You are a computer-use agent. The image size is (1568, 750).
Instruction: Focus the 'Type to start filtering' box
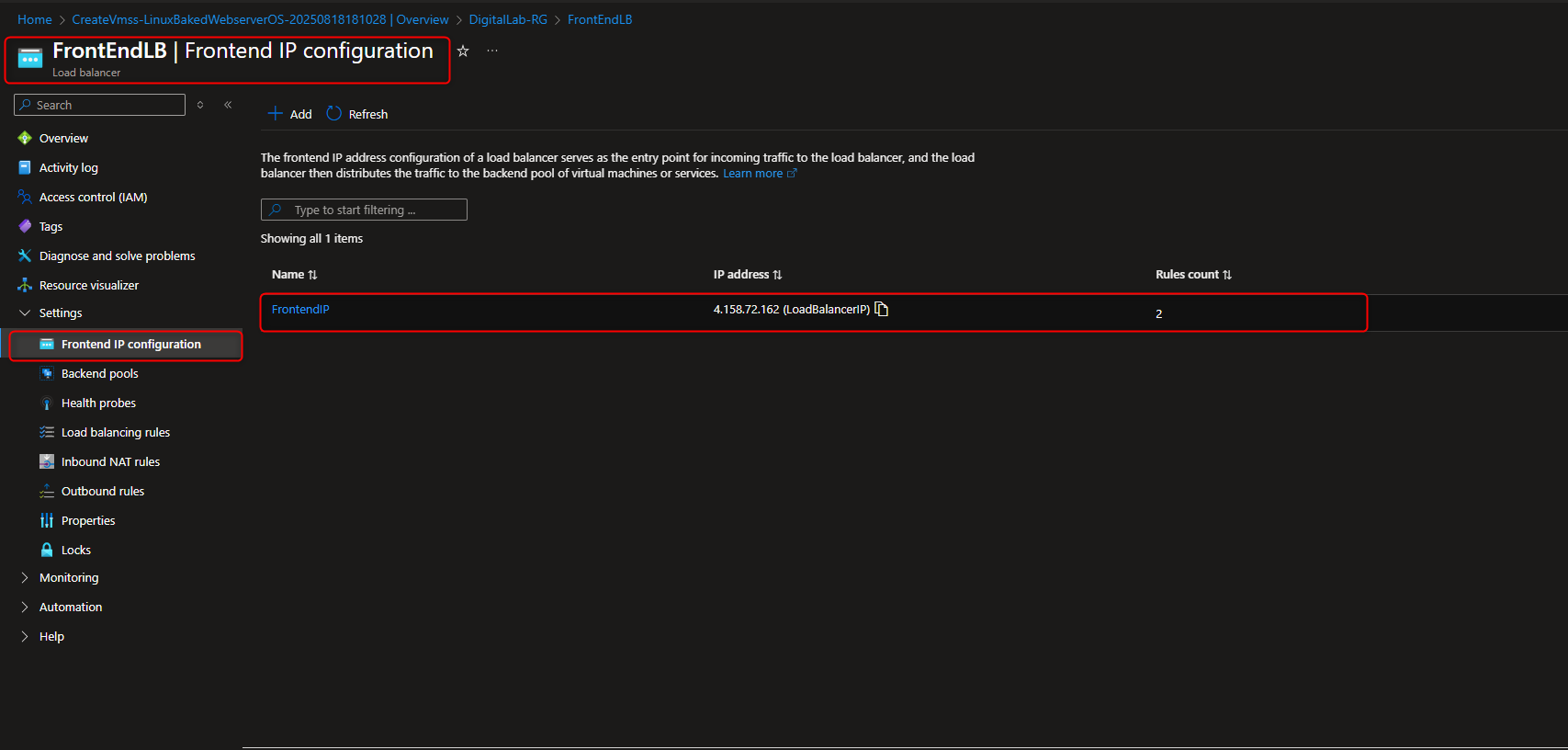364,210
